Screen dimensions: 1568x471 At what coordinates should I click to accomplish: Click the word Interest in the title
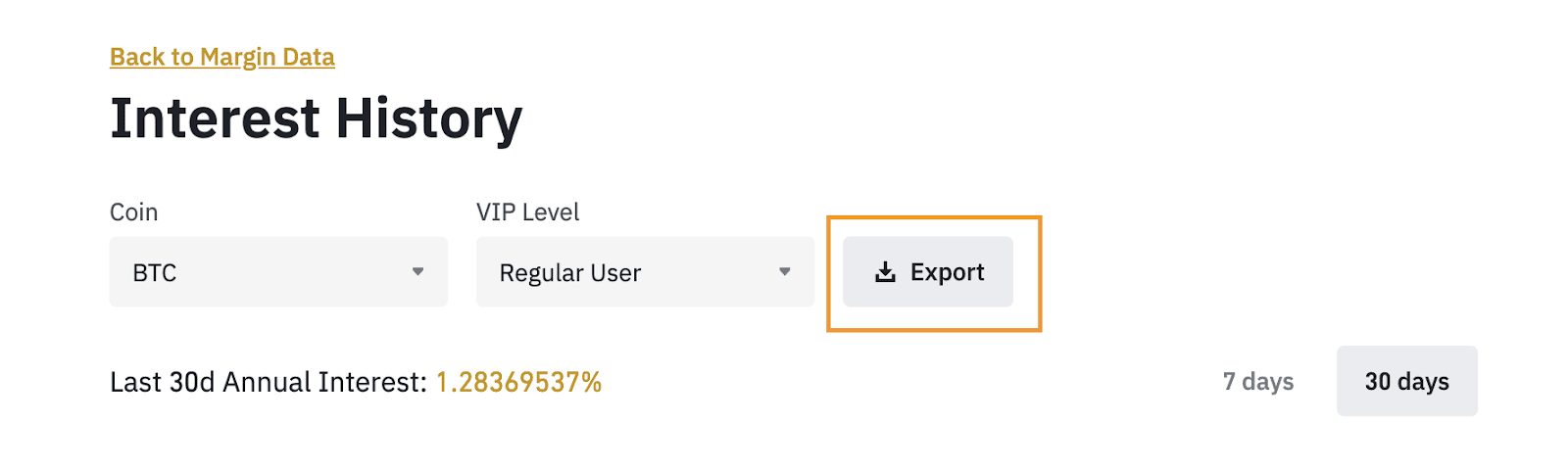tap(215, 118)
